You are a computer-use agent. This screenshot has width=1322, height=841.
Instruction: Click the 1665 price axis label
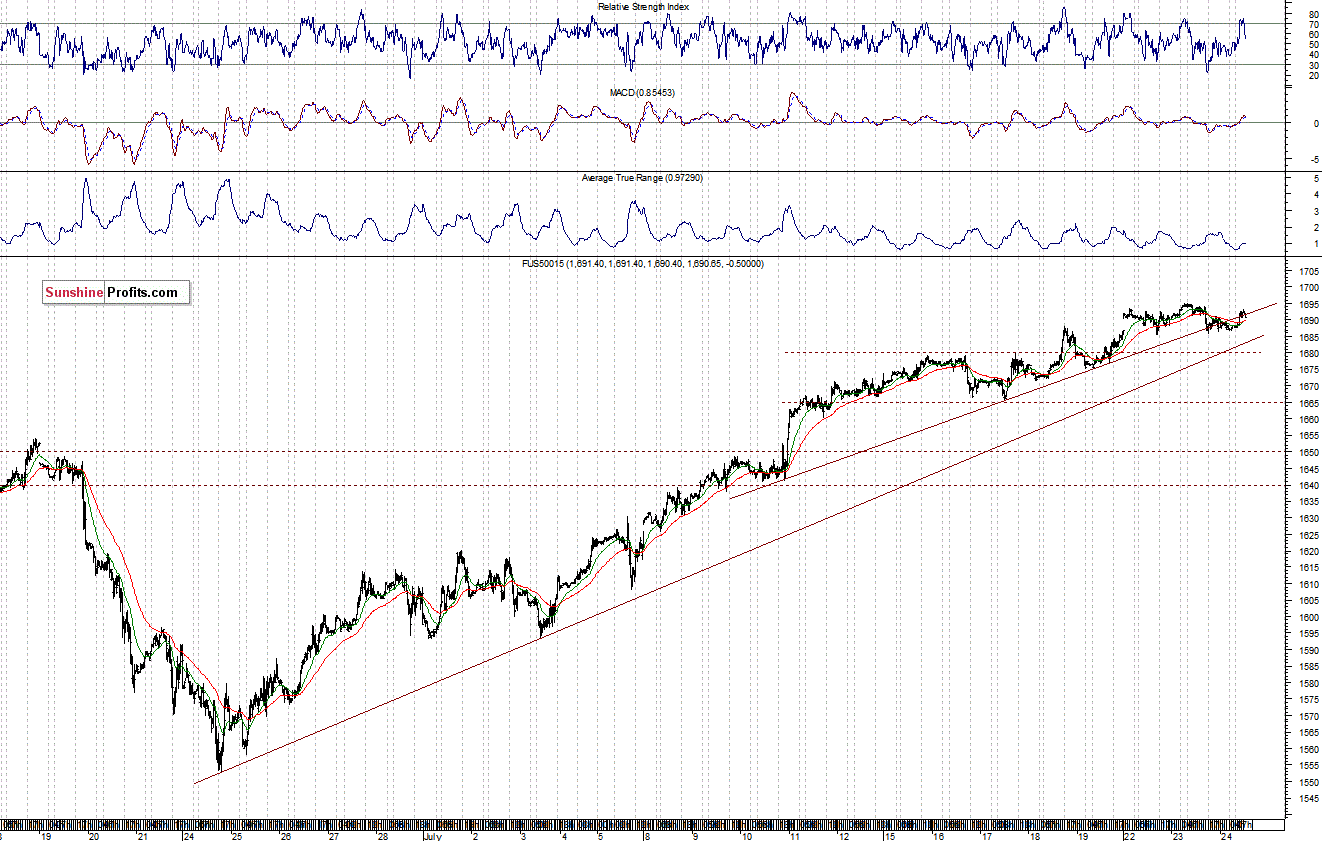coord(1307,403)
